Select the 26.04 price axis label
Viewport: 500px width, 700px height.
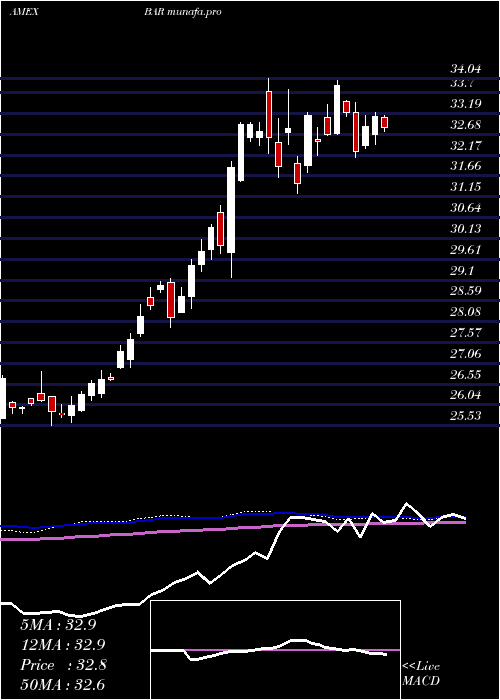(465, 395)
